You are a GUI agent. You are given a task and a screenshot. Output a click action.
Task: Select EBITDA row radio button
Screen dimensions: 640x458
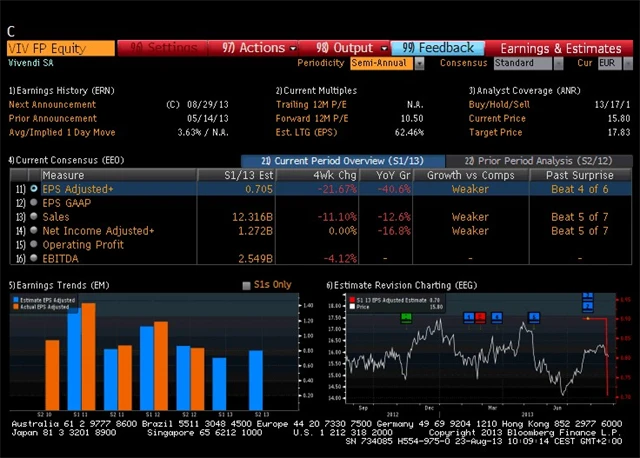tap(34, 259)
